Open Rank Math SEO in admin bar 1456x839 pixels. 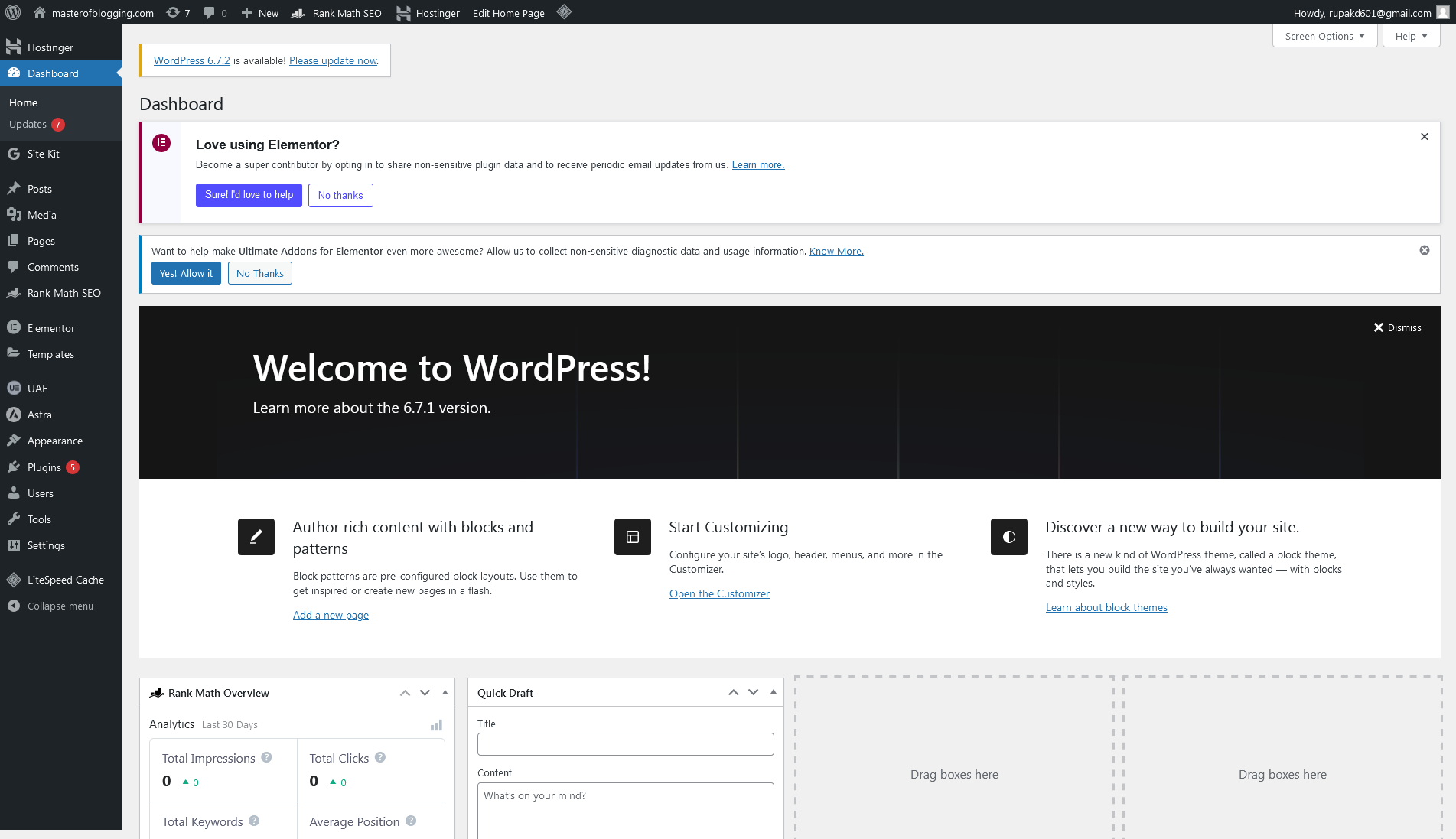tap(337, 12)
